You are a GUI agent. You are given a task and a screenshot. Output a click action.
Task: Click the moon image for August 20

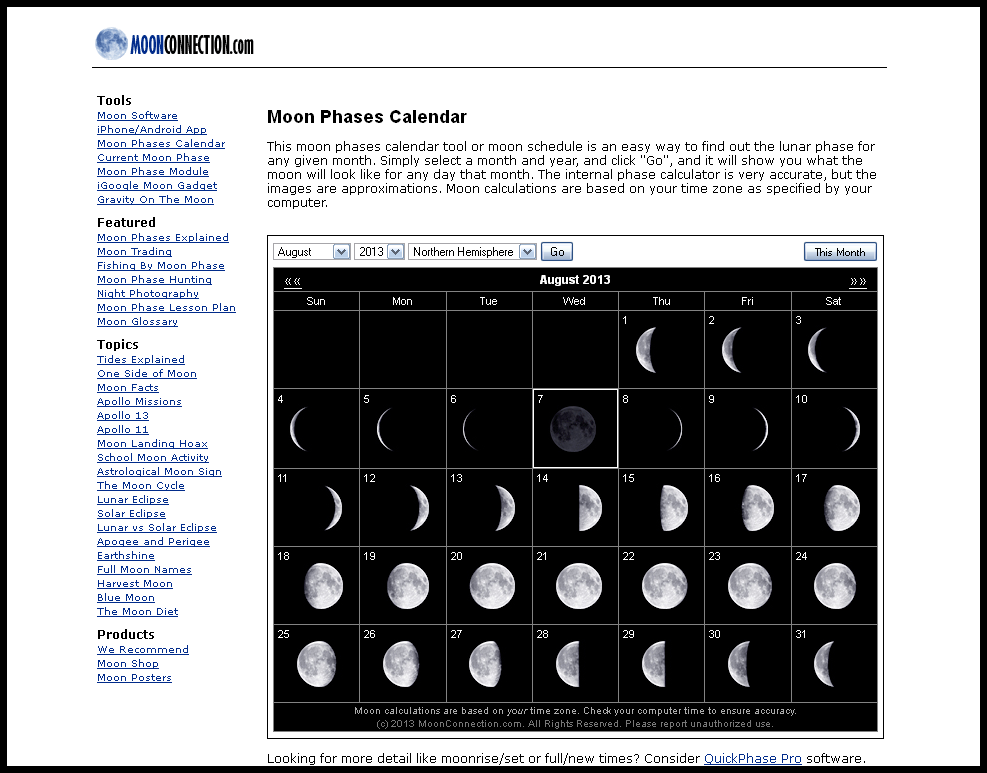(x=492, y=586)
